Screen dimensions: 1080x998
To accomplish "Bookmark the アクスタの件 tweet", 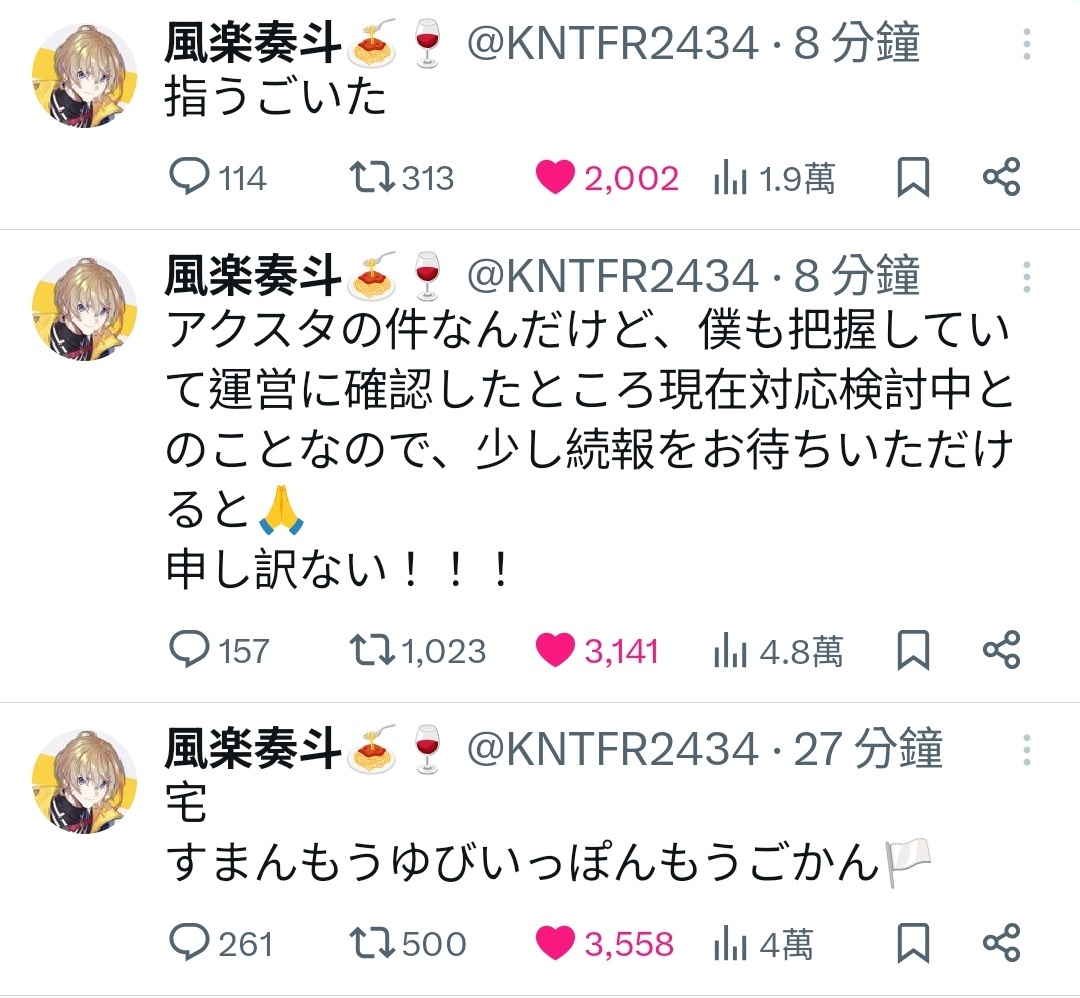I will 913,649.
